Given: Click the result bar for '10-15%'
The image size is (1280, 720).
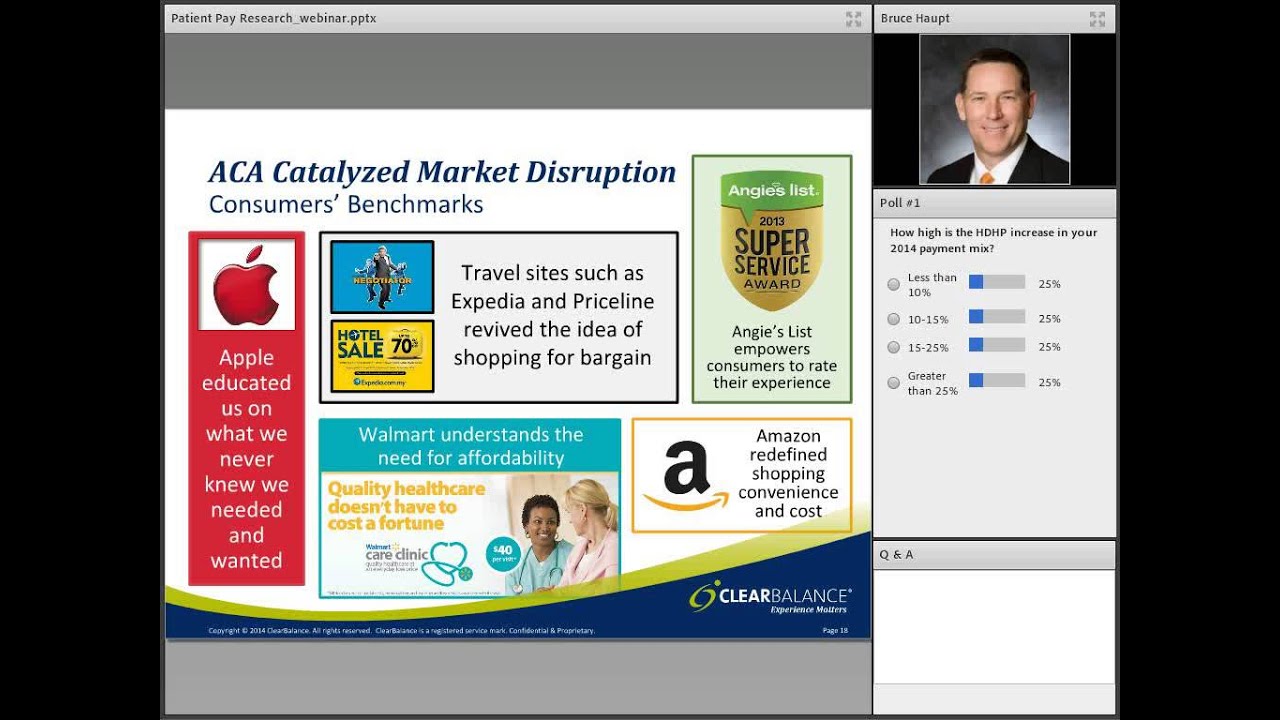Looking at the screenshot, I should pos(997,318).
